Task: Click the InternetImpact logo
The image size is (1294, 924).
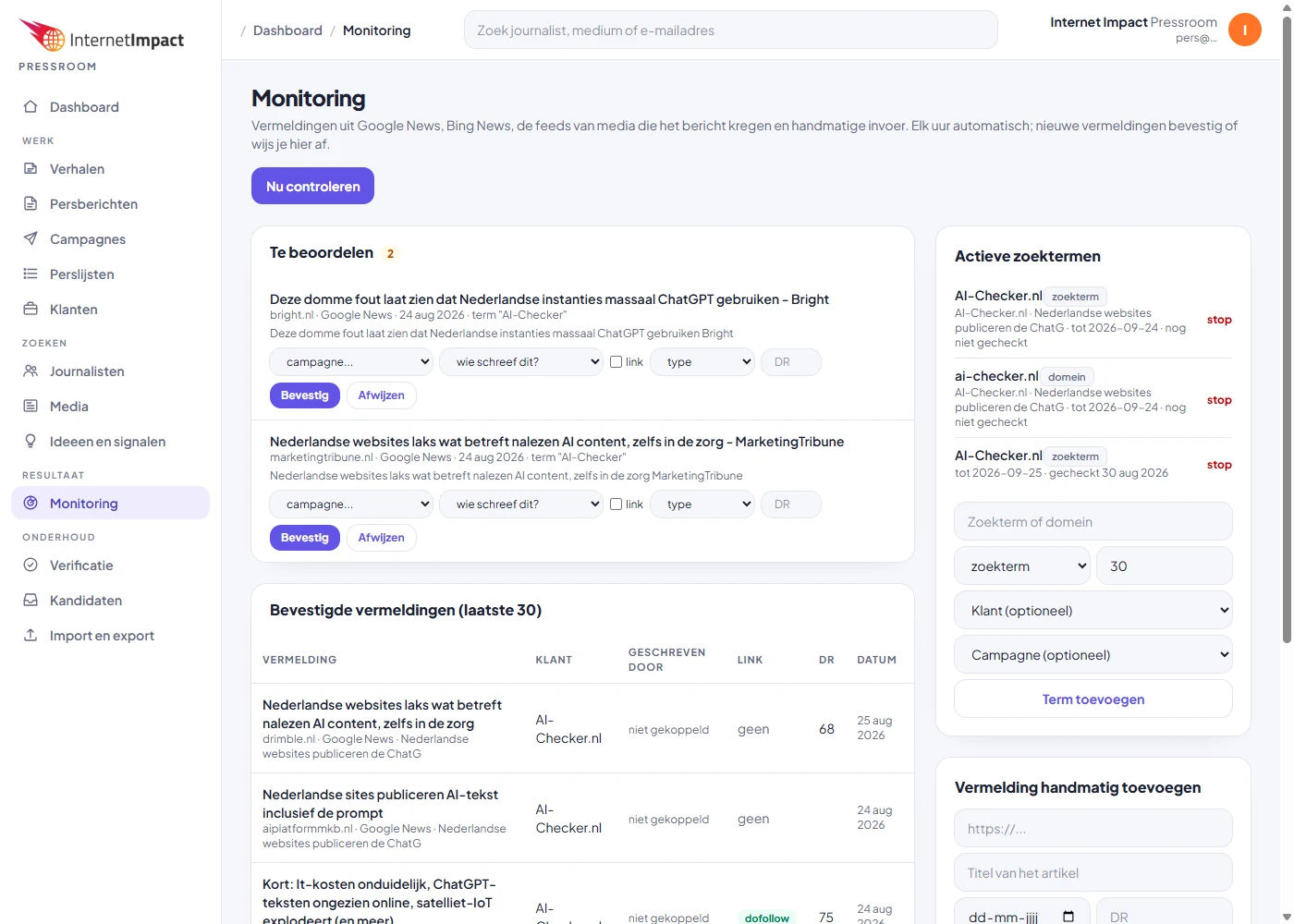Action: click(x=102, y=37)
